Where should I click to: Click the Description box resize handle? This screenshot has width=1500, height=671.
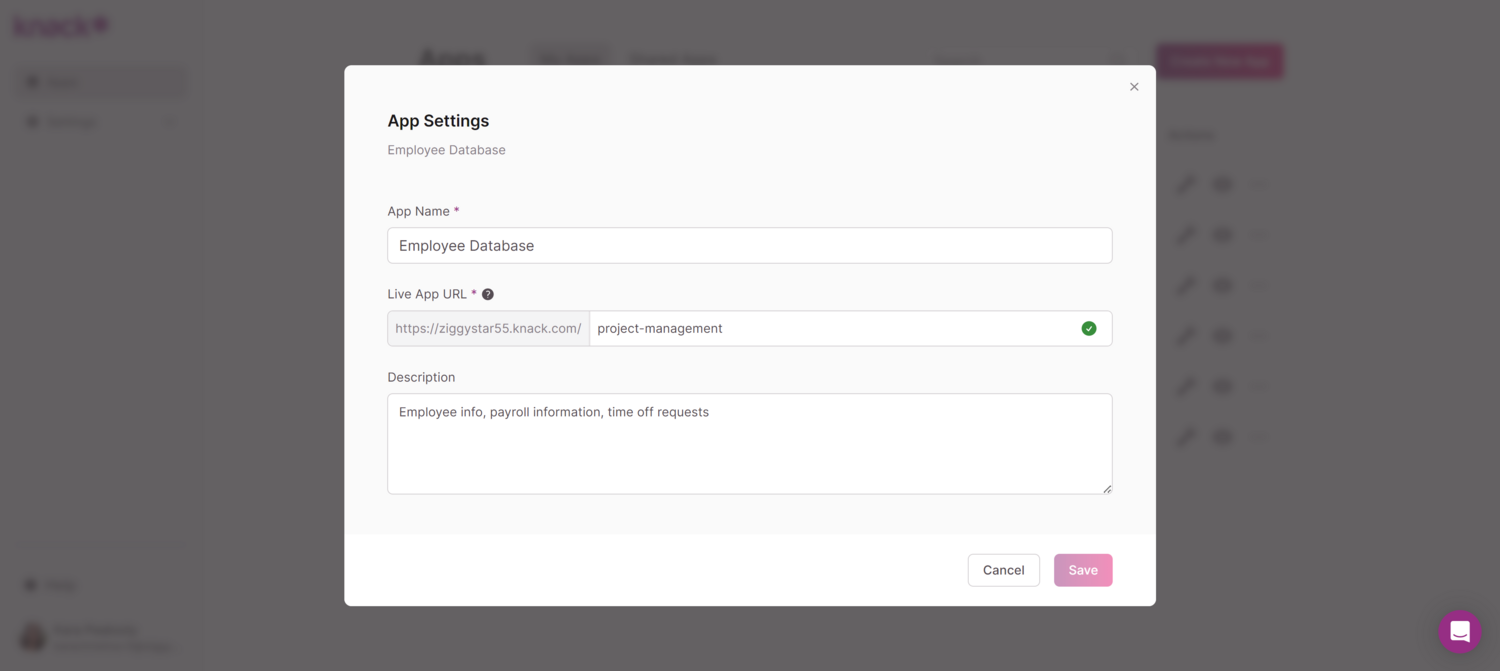tap(1107, 489)
